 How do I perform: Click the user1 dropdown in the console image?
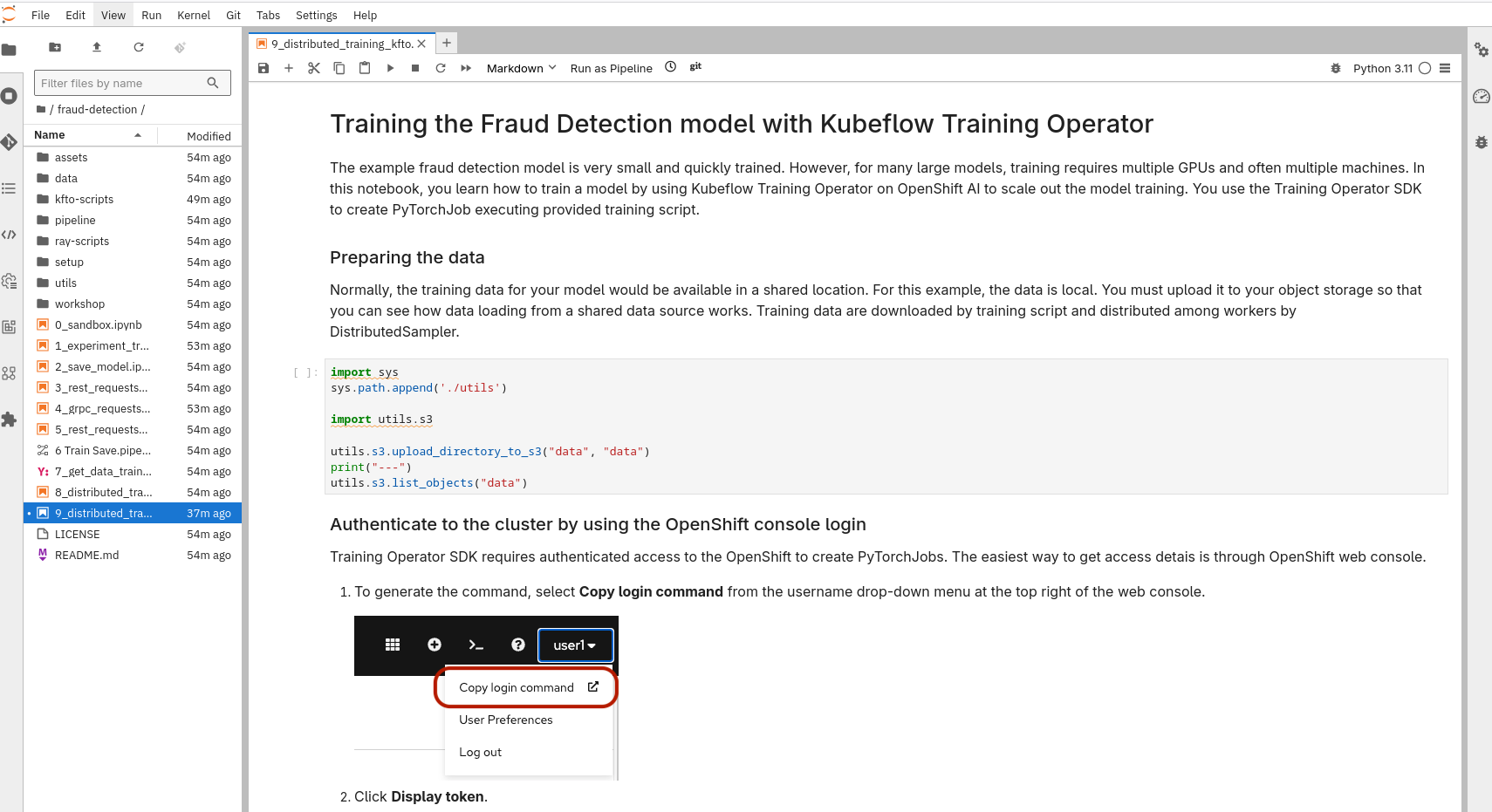[575, 645]
